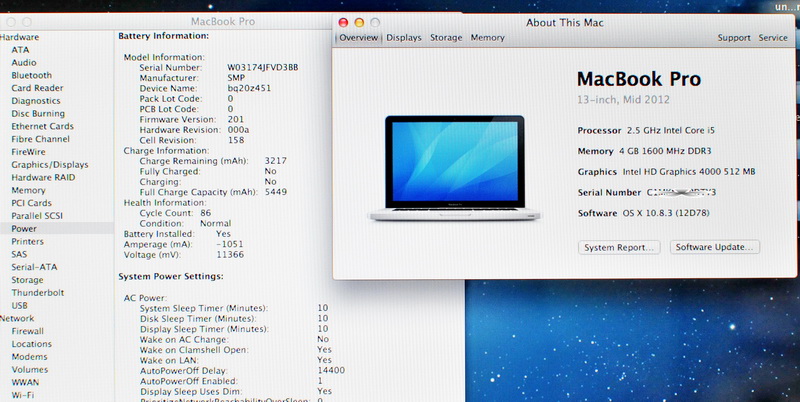Select Hardware RAID in the sidebar
This screenshot has width=800, height=402.
43,177
